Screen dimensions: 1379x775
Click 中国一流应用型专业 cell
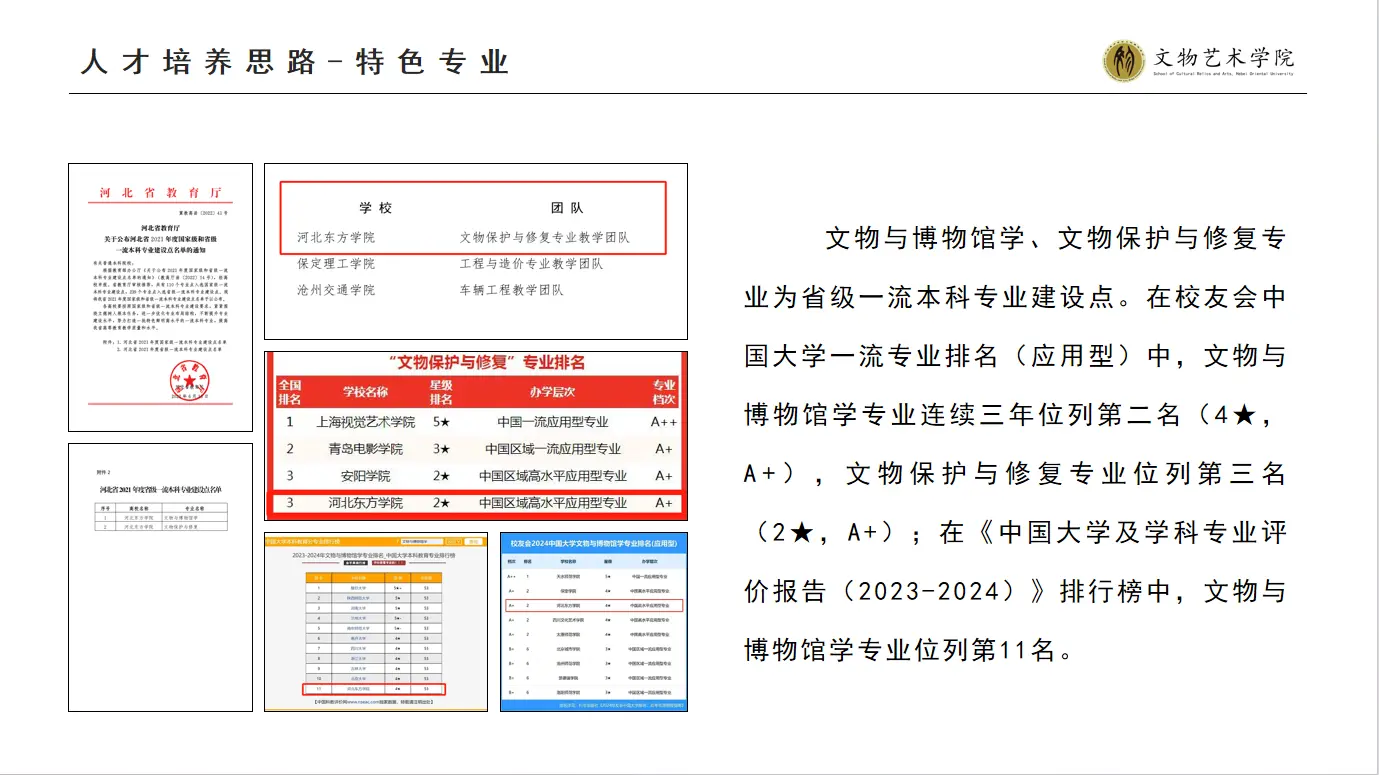[x=553, y=422]
